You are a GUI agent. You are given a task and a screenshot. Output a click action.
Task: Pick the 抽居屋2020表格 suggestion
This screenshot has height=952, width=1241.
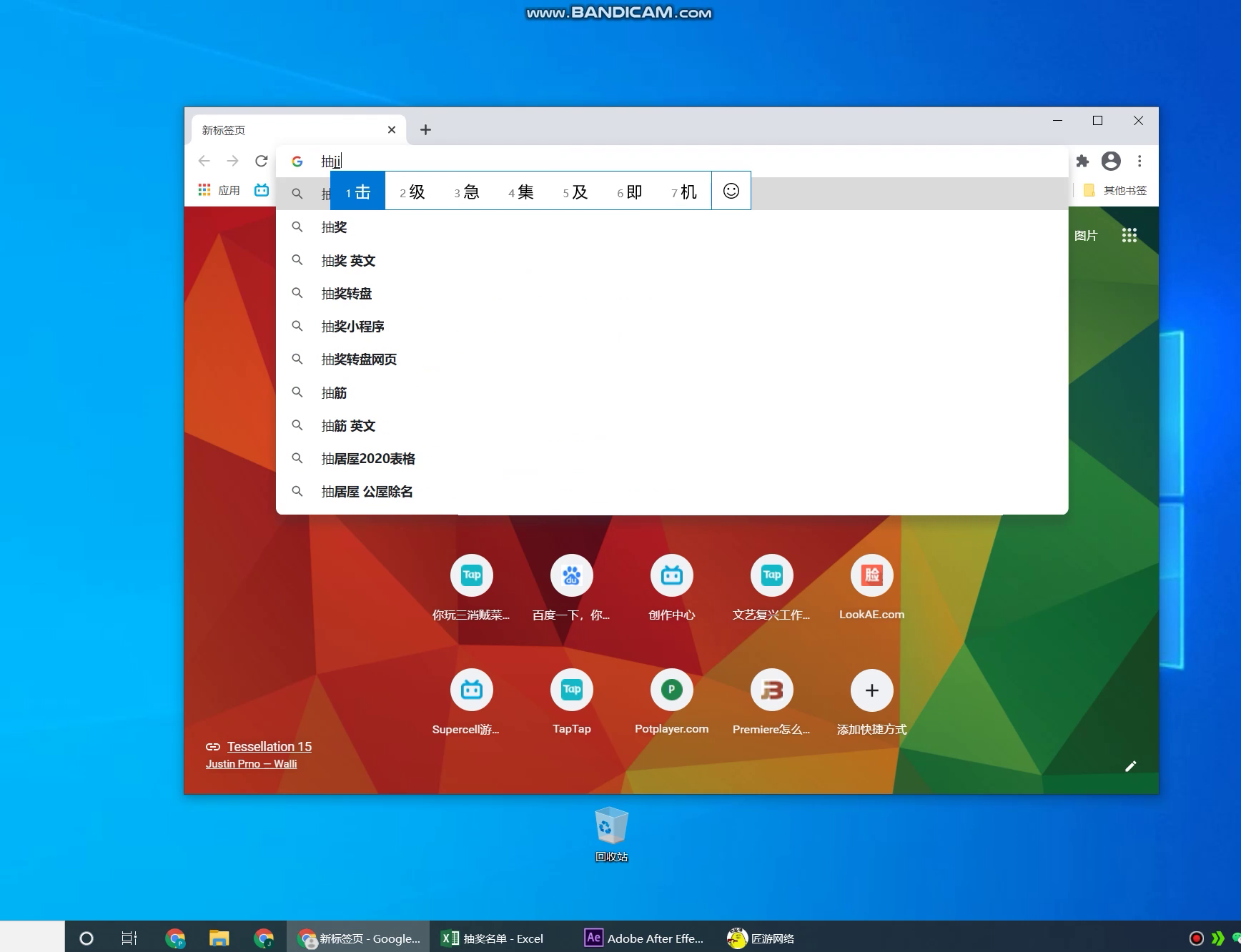click(x=368, y=459)
